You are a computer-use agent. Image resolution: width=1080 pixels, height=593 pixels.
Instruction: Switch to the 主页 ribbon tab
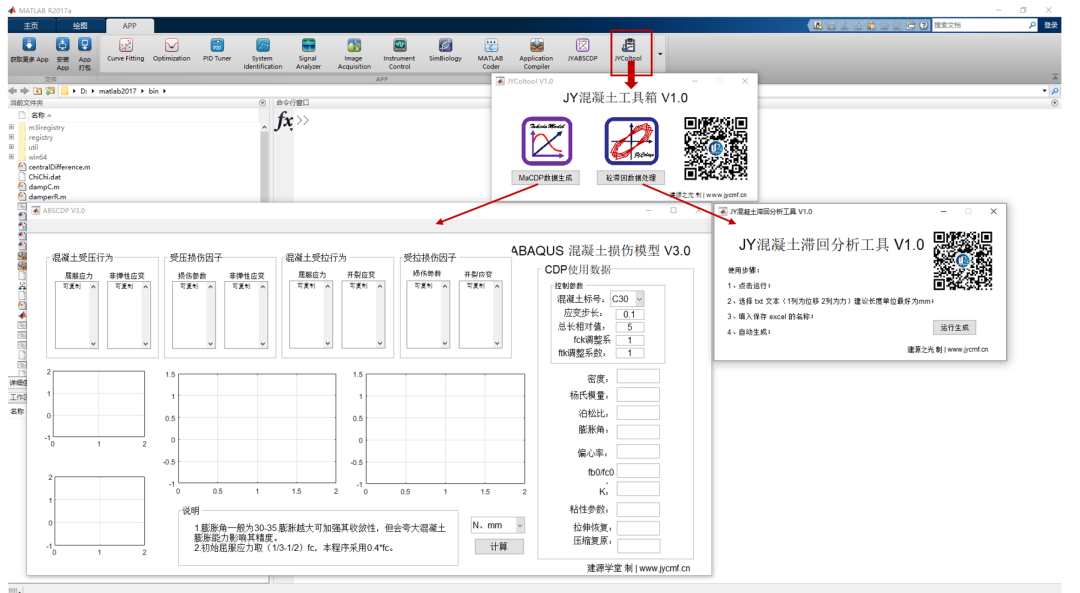point(30,25)
